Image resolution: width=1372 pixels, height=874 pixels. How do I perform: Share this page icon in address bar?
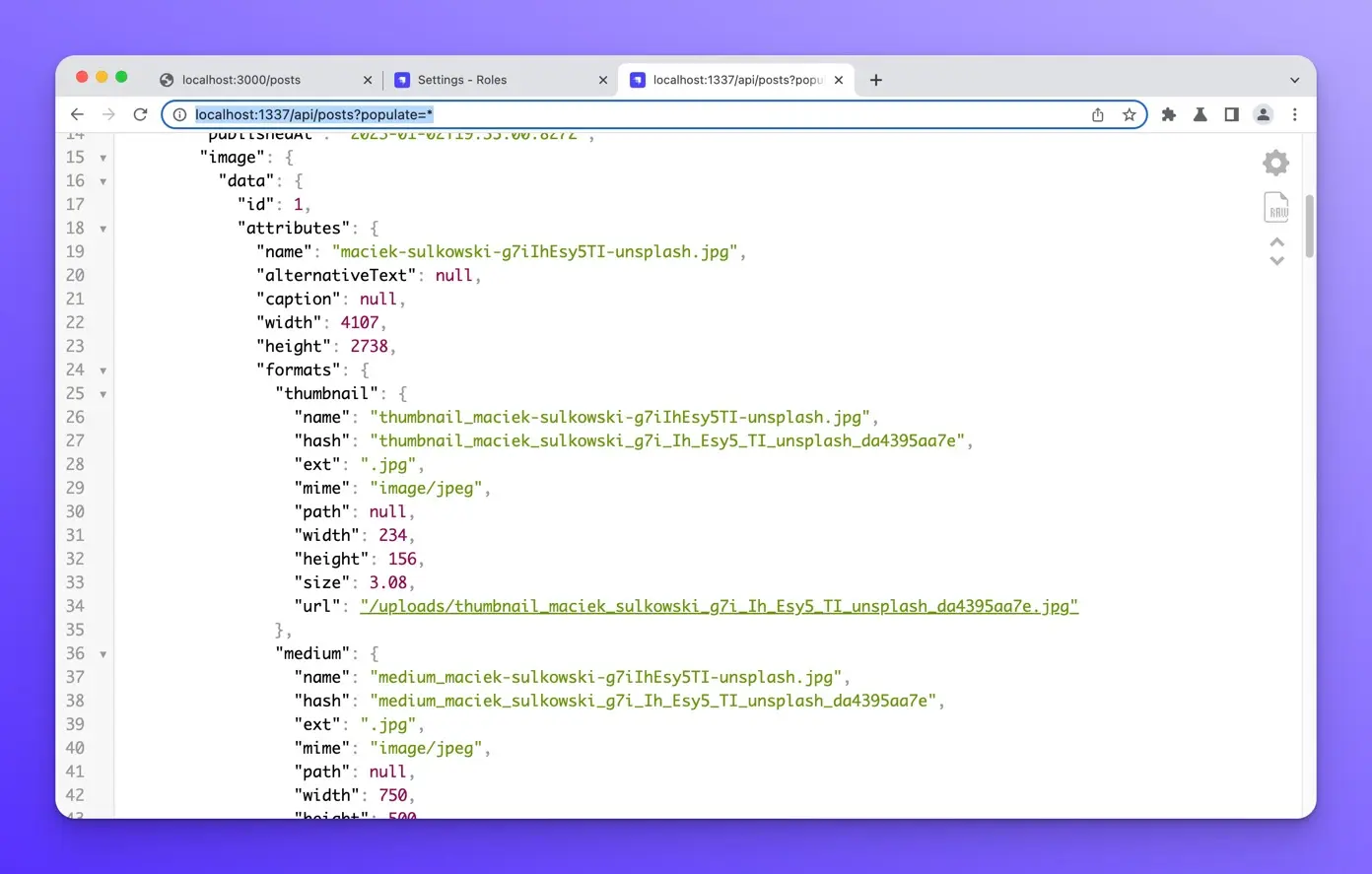[1098, 114]
